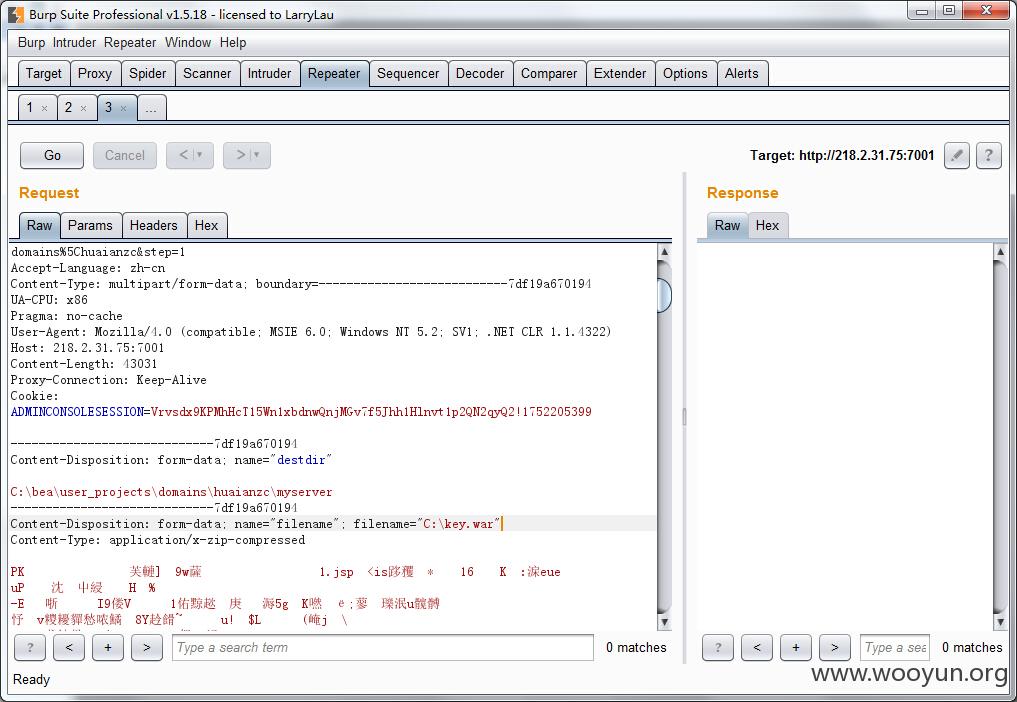This screenshot has width=1017, height=702.
Task: Select Repeater sub-tab 3
Action: click(109, 108)
